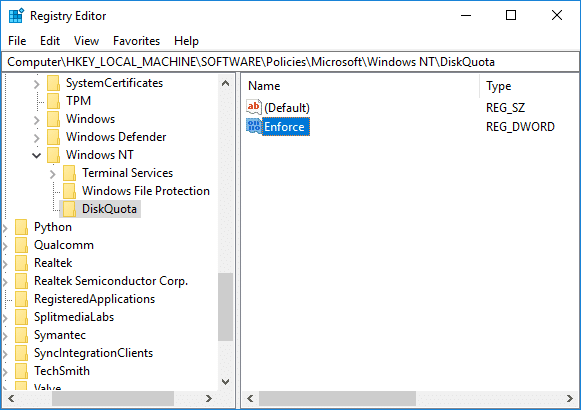Select the DiskQuota folder icon

(69, 209)
